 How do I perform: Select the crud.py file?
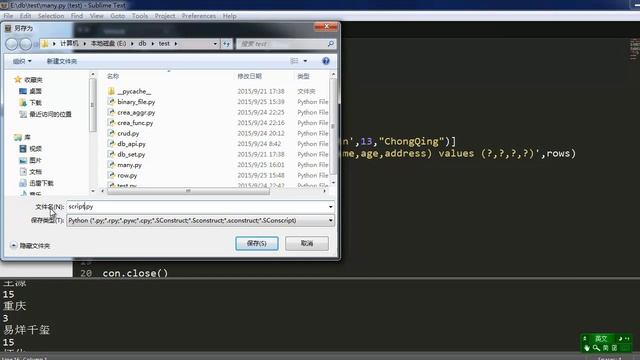pos(128,133)
